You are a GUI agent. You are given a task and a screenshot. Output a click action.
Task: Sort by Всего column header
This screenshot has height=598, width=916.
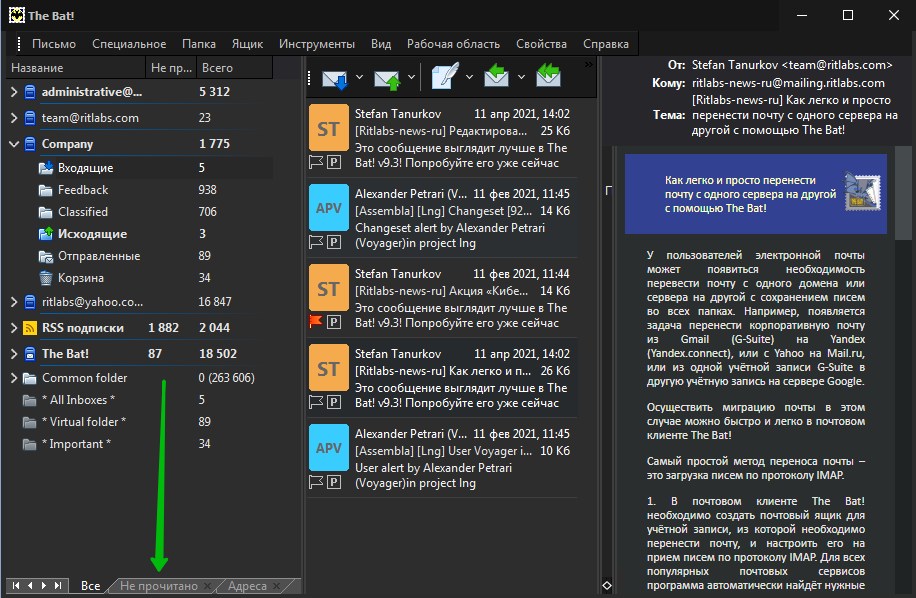(234, 68)
